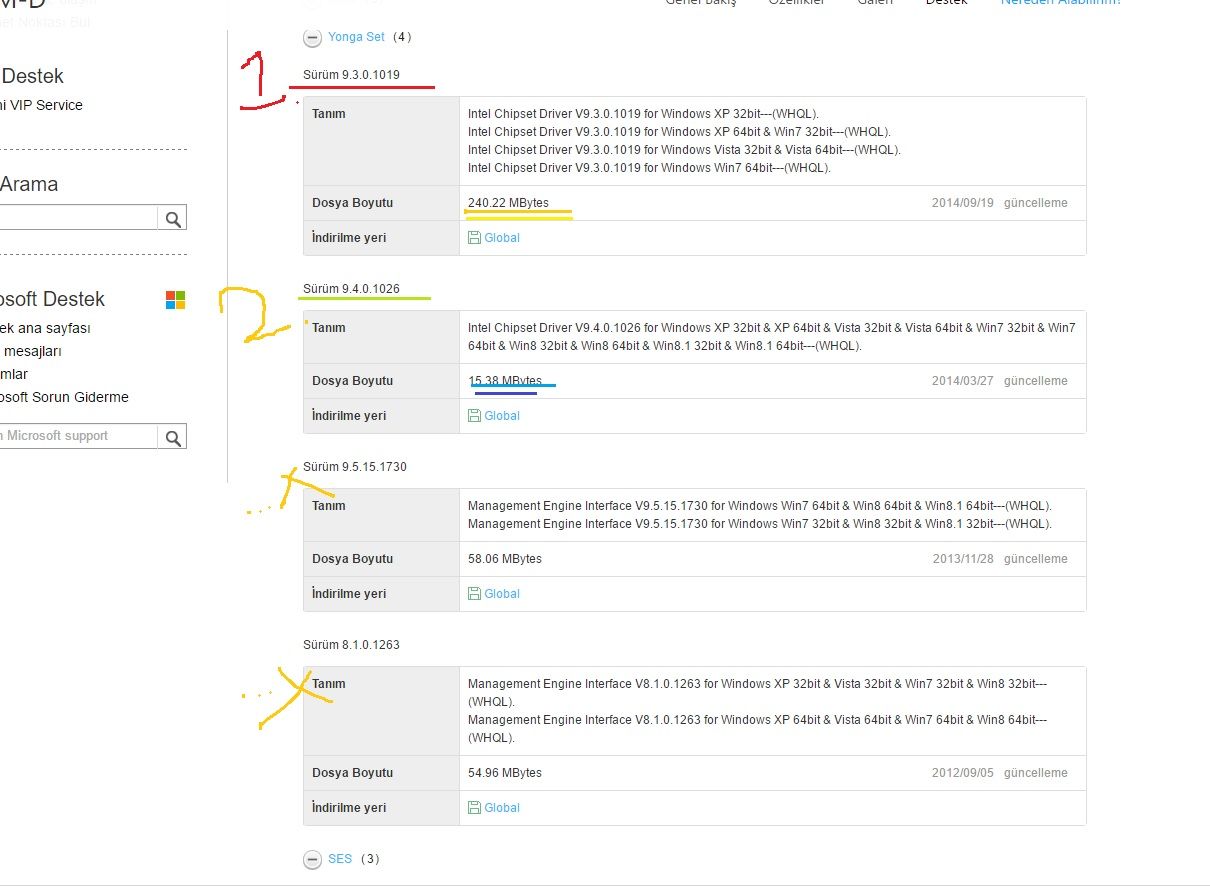Collapse the Yonga Set section minus icon
The image size is (1210, 886).
[312, 37]
